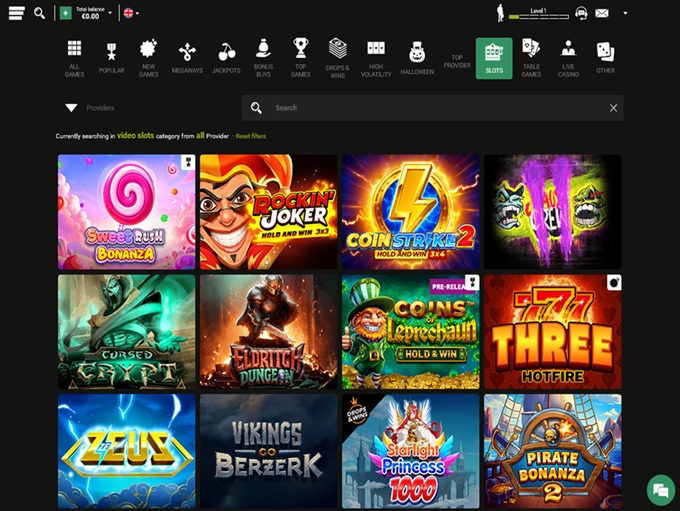
Task: Select the Halloween pumpkin category
Action: [417, 57]
